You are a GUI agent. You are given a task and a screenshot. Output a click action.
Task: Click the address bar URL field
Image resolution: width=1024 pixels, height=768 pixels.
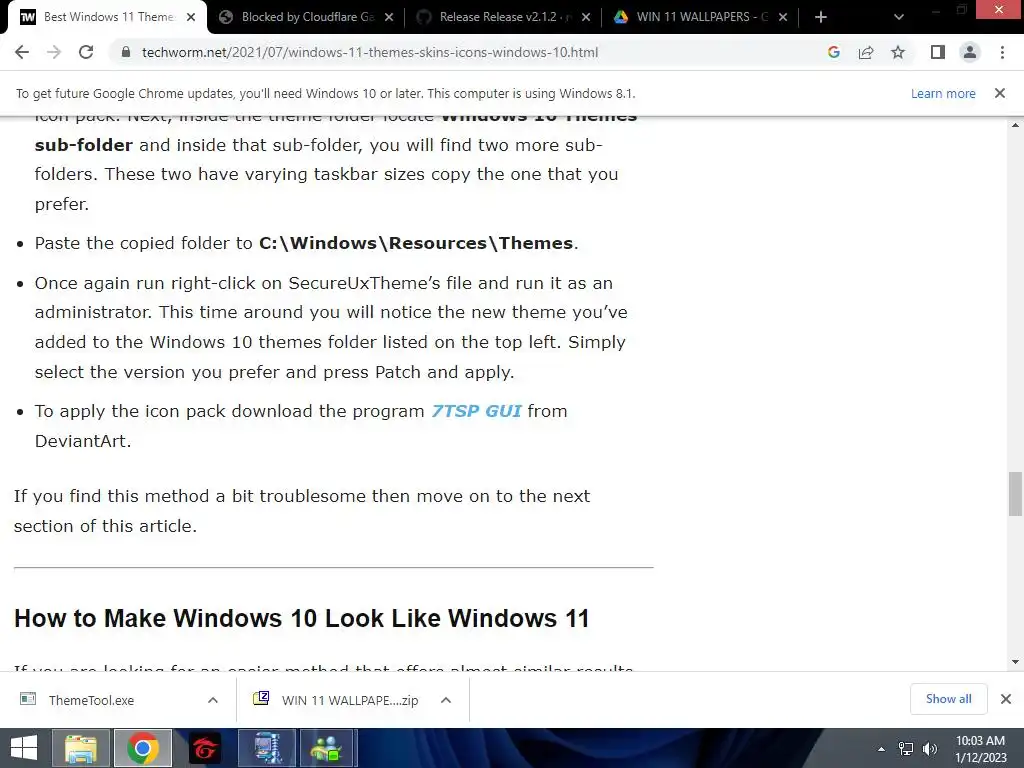tap(370, 52)
